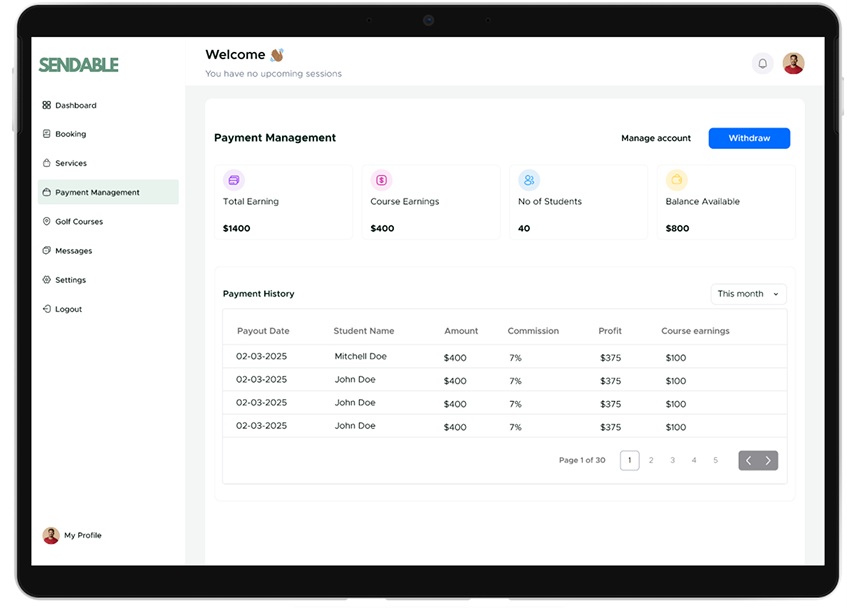The image size is (847, 608).
Task: Click the Withdraw button
Action: coord(748,138)
